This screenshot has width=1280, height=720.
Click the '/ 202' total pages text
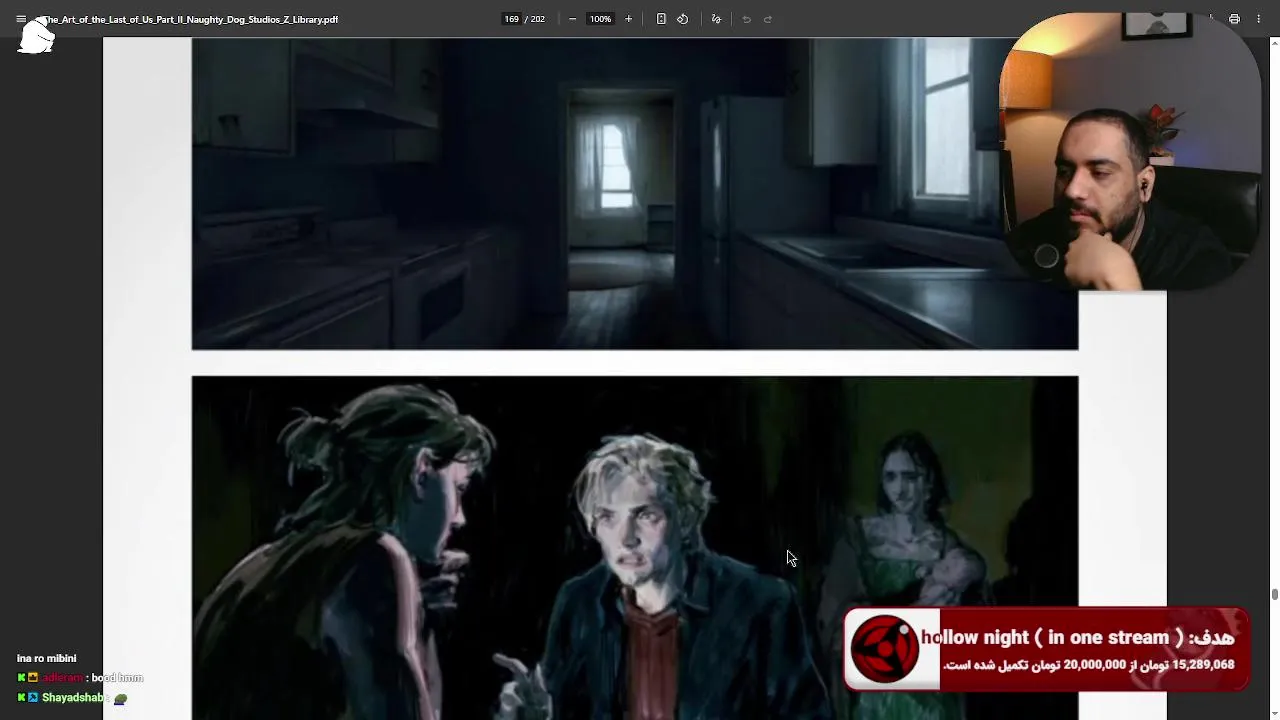point(535,19)
